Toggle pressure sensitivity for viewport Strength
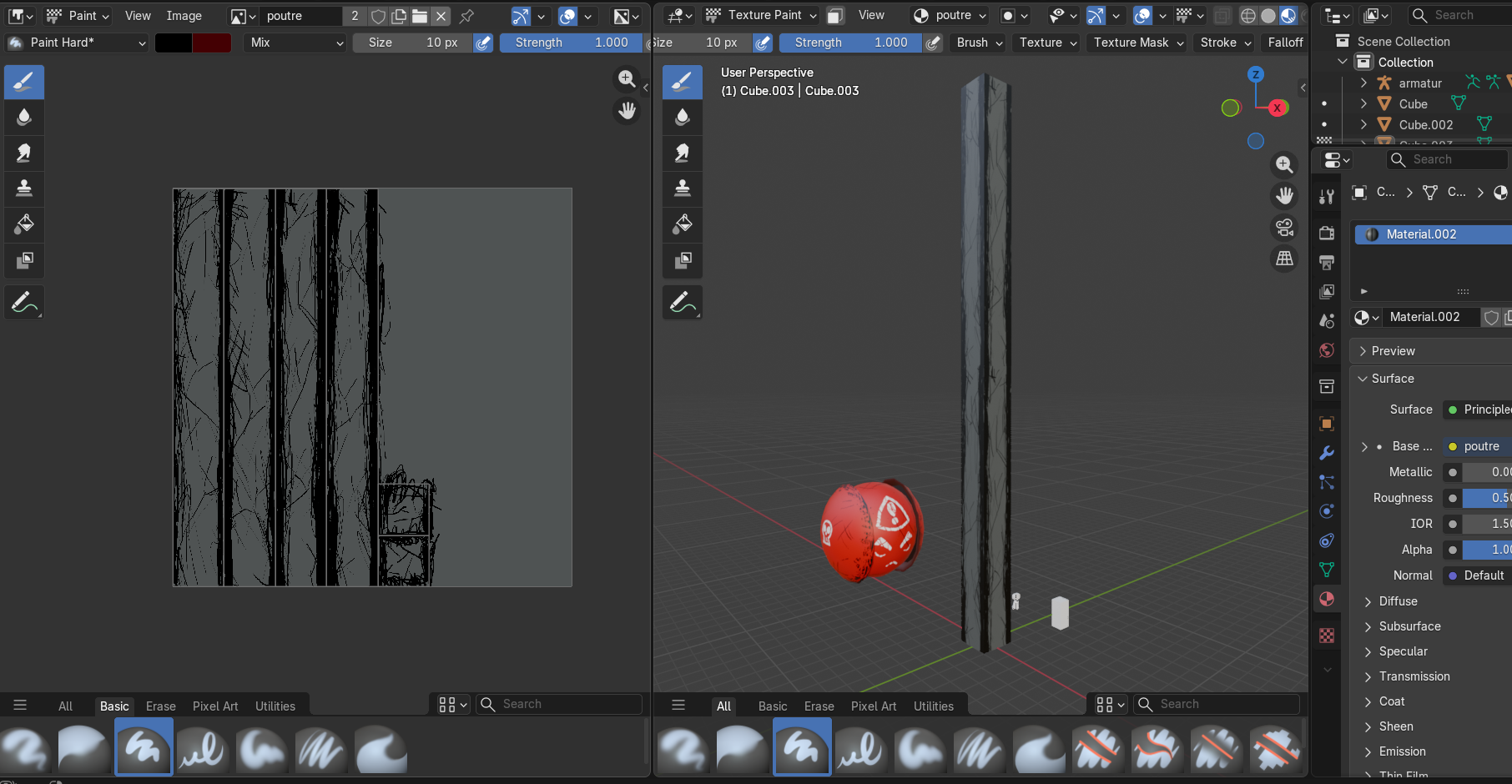This screenshot has height=784, width=1512. point(934,43)
